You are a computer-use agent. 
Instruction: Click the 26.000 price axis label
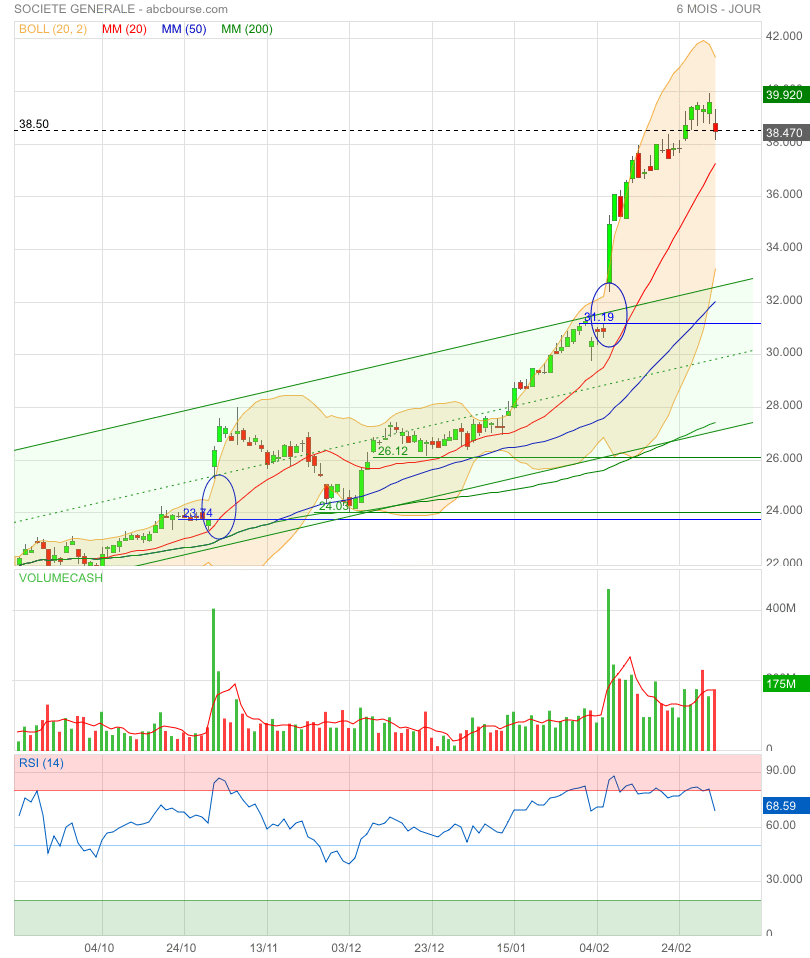[784, 458]
